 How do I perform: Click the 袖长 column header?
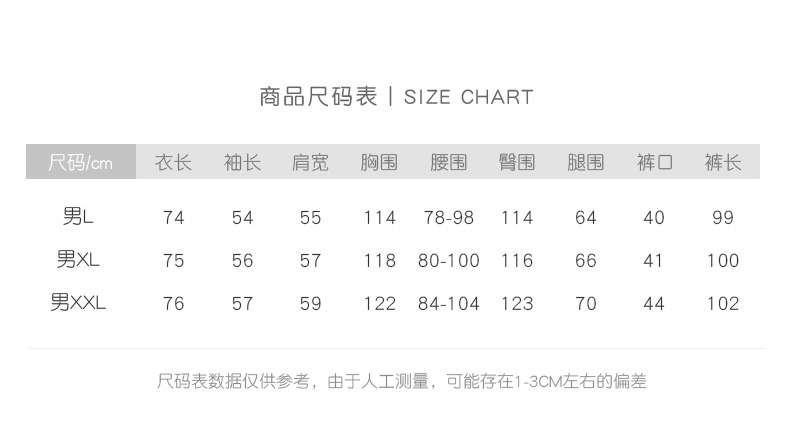242,162
